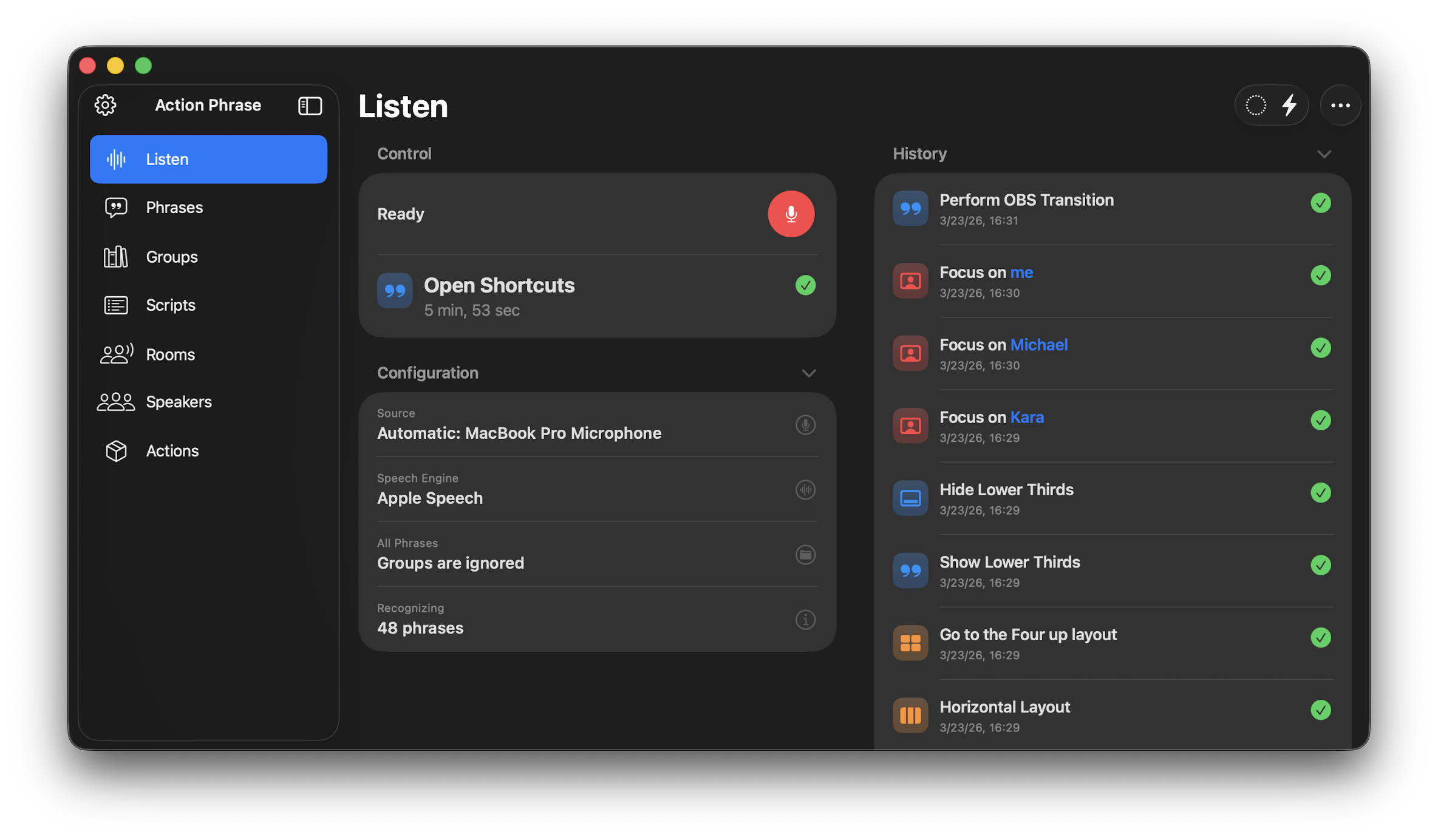Select the dotted-circle mode in the top toggle
Image resolution: width=1438 pixels, height=840 pixels.
click(1255, 104)
